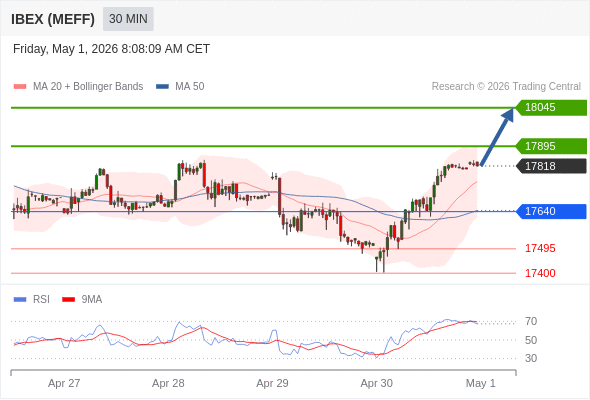The height and width of the screenshot is (400, 590).
Task: Toggle the MA 20 + Bollinger Bands legend label
Action: 88,87
